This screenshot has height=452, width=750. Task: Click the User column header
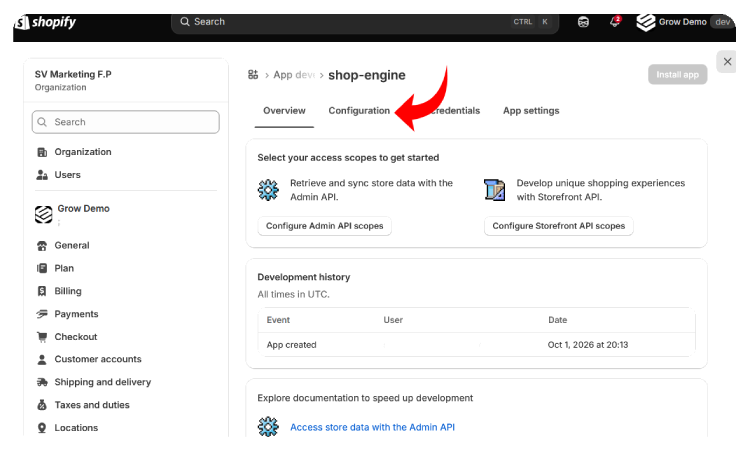click(393, 320)
